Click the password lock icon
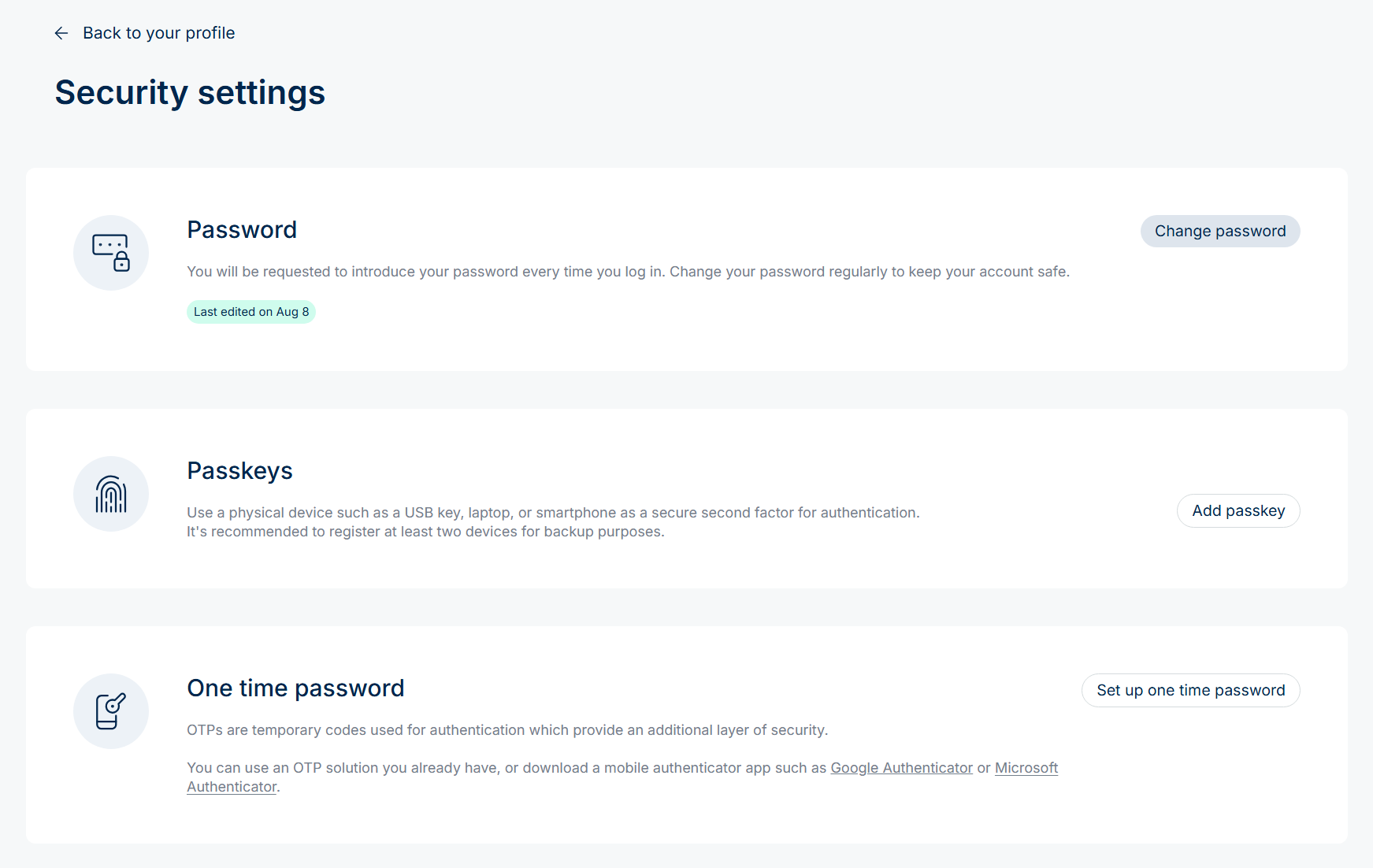The image size is (1373, 868). point(111,253)
